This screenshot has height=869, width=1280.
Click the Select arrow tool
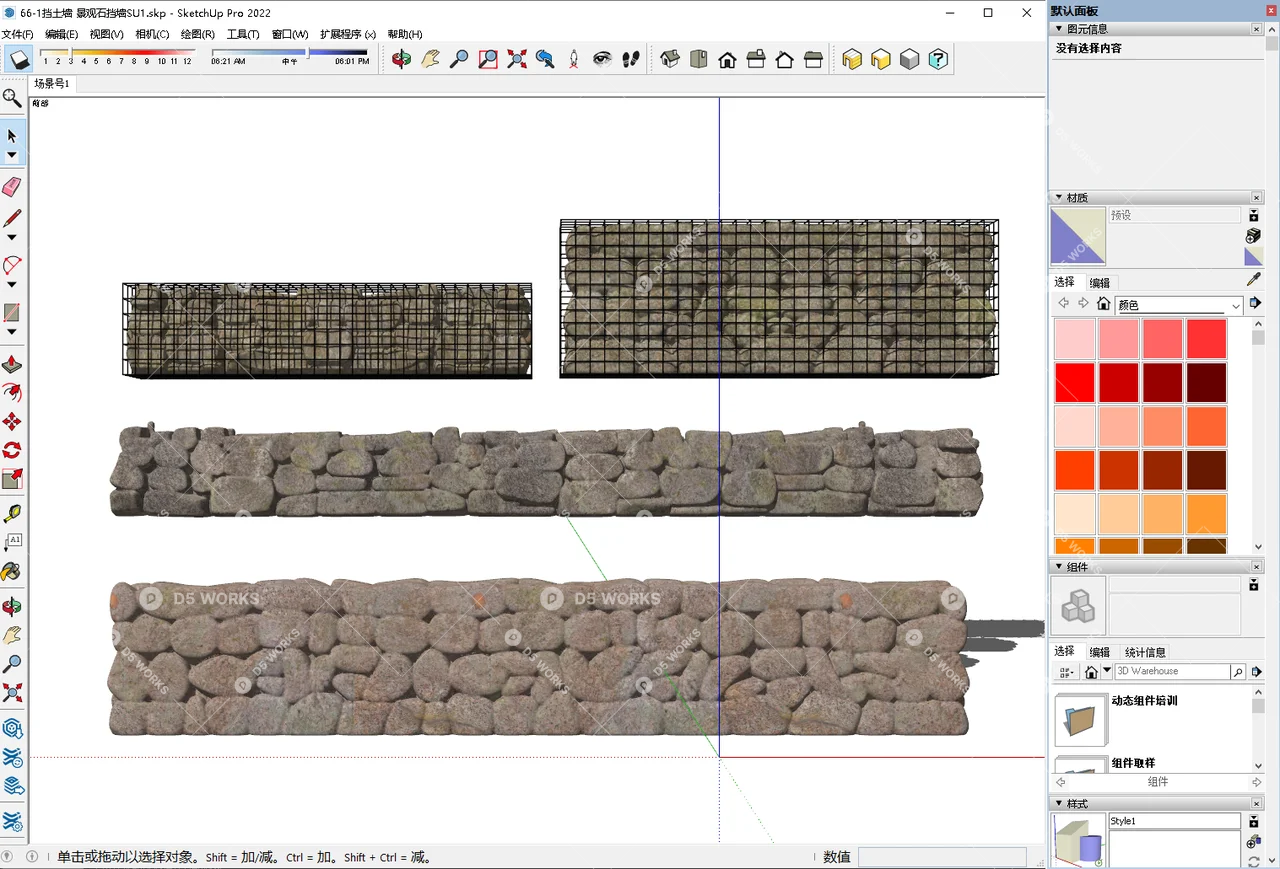tap(13, 135)
